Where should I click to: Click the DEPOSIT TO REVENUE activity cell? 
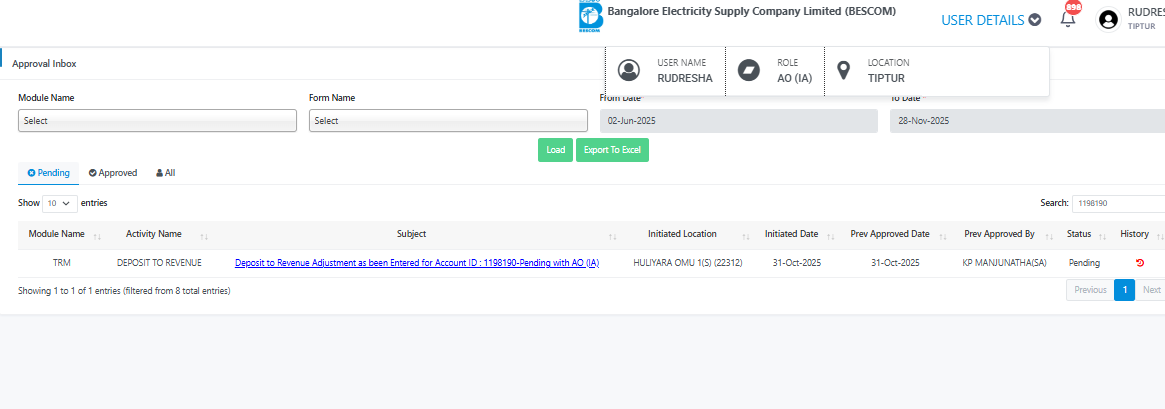tap(159, 263)
